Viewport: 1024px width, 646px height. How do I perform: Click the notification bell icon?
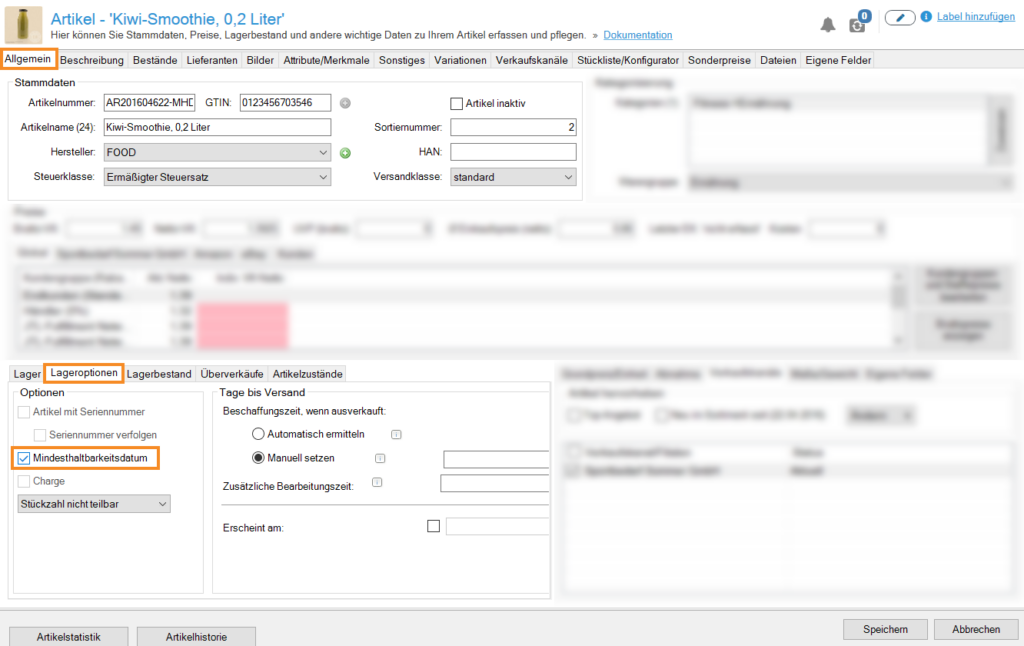click(x=828, y=24)
